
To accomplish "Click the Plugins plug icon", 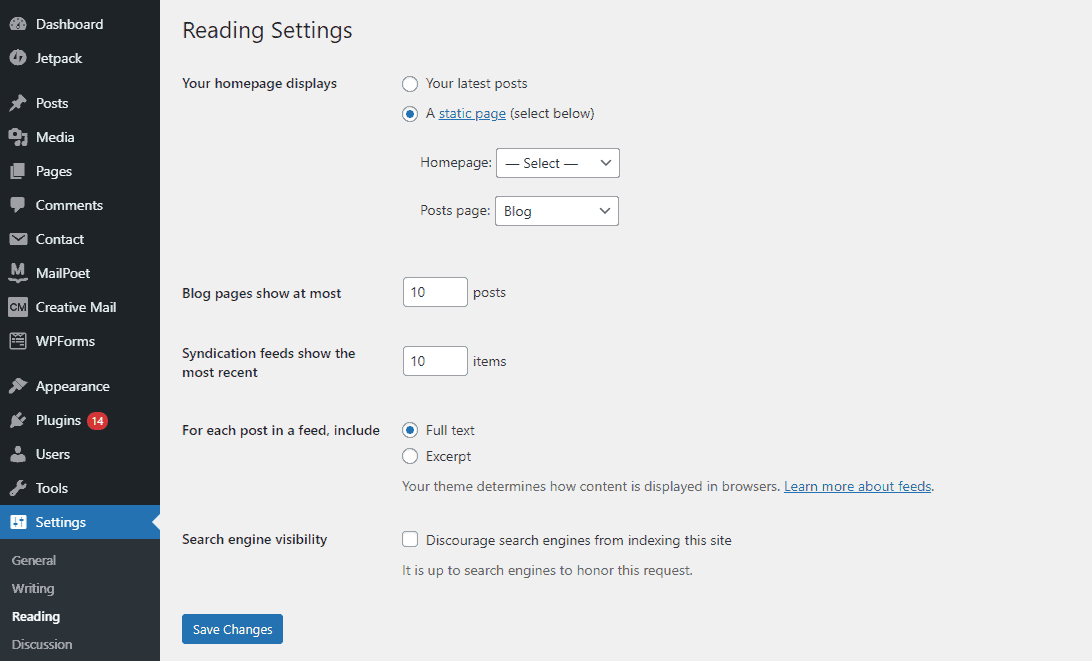I will [x=18, y=420].
